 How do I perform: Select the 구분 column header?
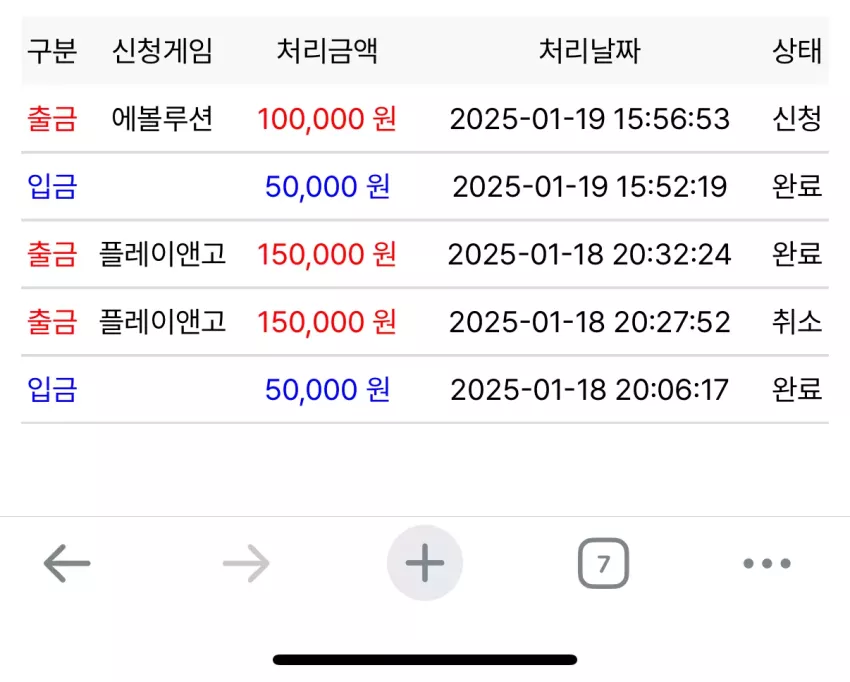coord(52,51)
